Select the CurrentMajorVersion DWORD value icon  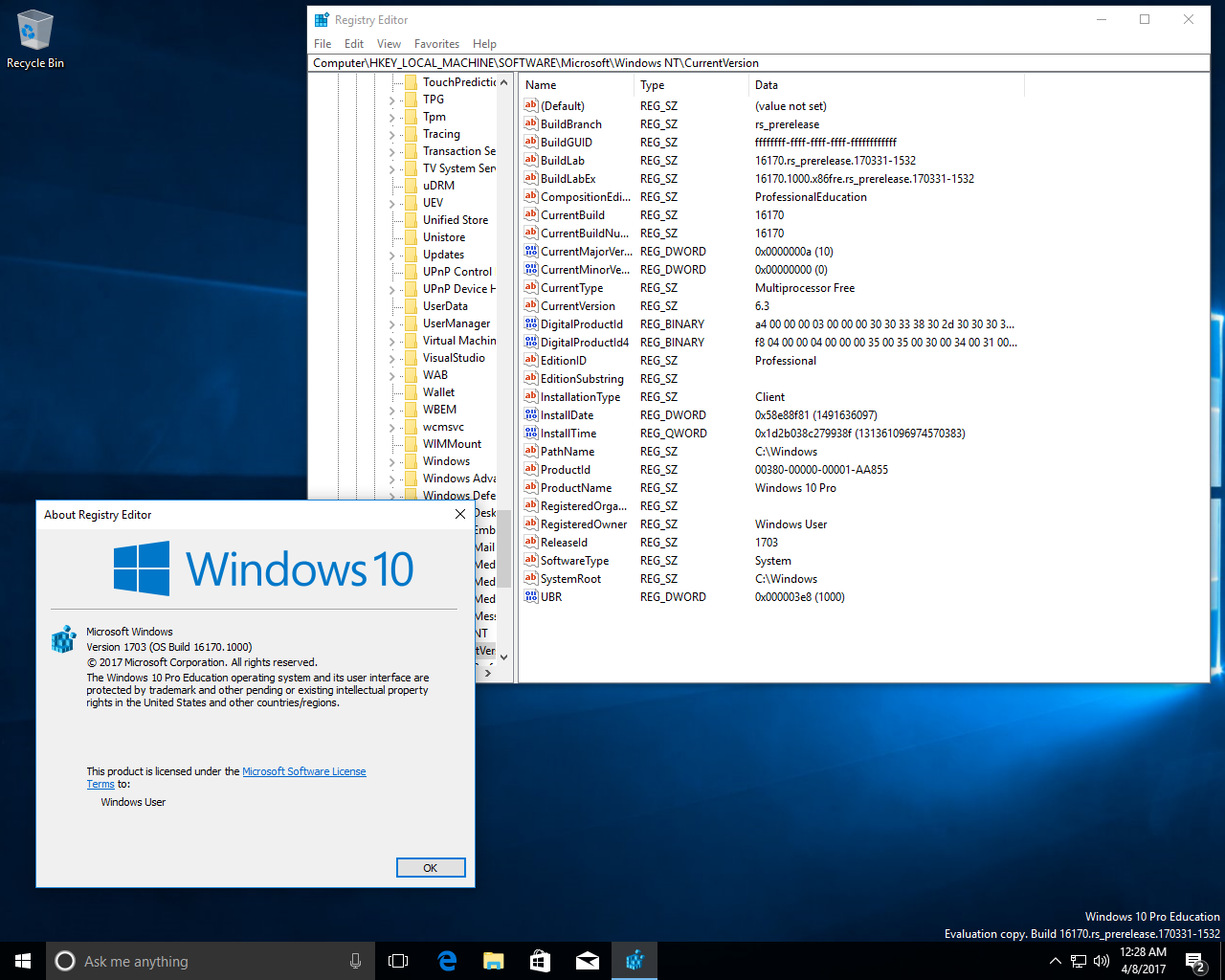[531, 251]
